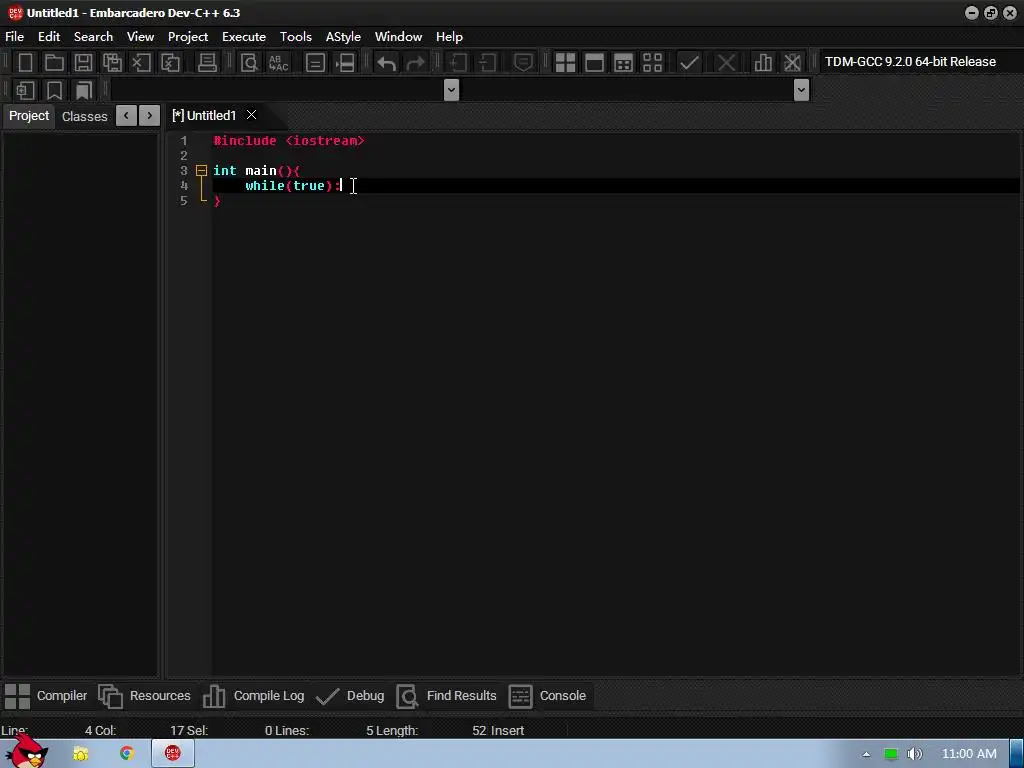Run the program via window icon

point(594,63)
